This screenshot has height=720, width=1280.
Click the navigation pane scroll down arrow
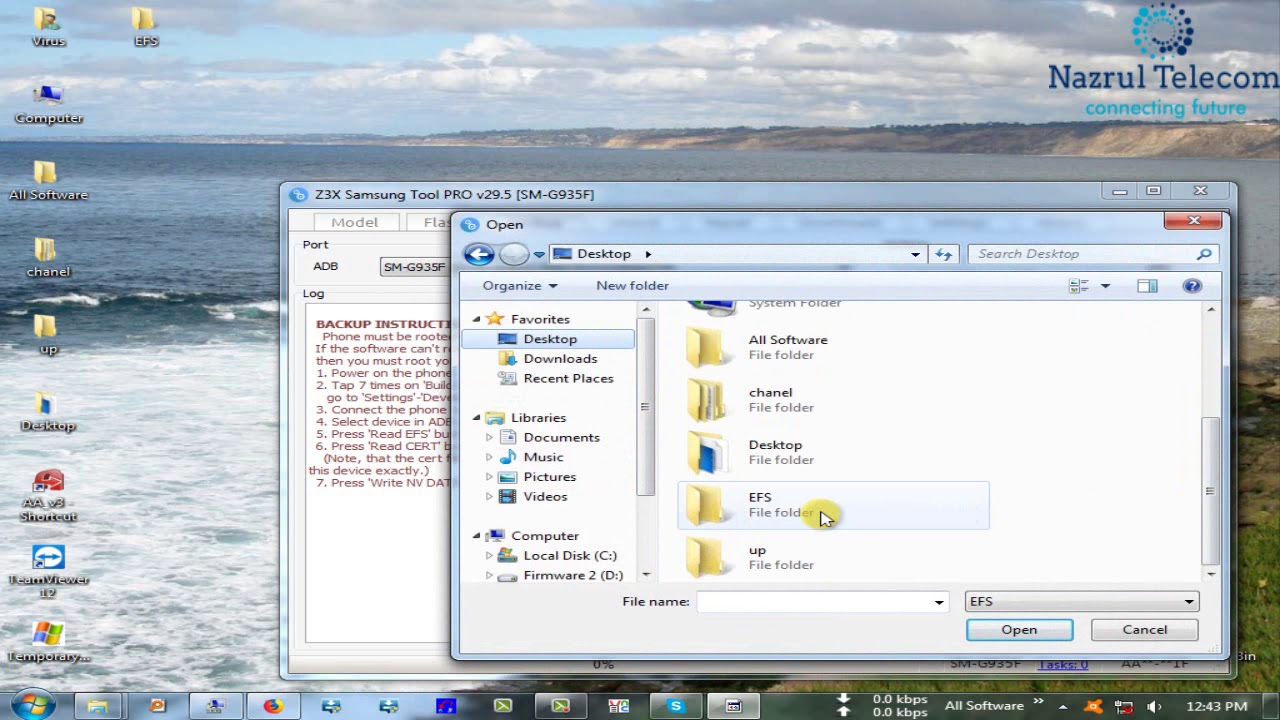(646, 575)
